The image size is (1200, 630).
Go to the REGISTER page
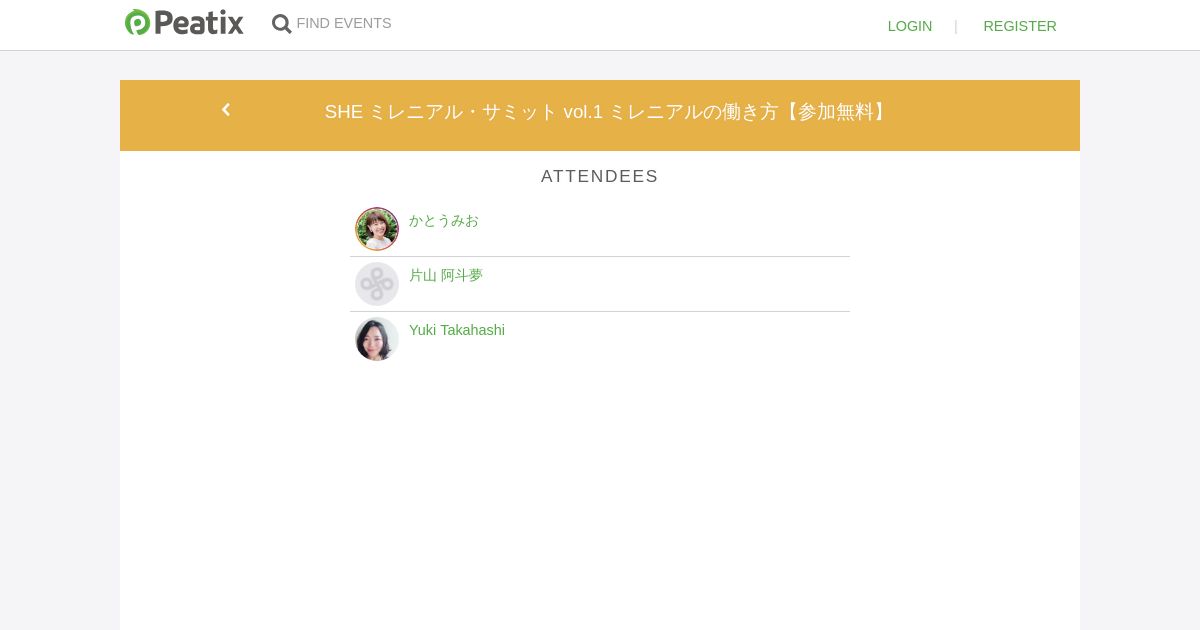[x=1019, y=26]
